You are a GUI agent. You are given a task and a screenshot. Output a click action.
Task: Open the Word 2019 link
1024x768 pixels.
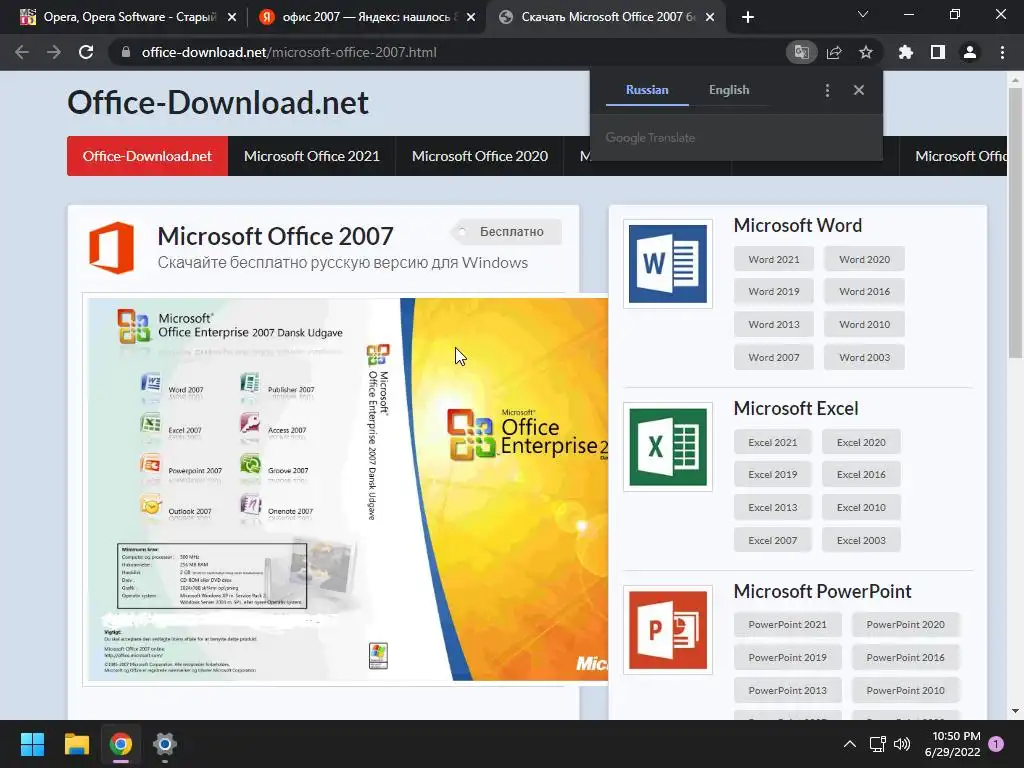point(774,291)
